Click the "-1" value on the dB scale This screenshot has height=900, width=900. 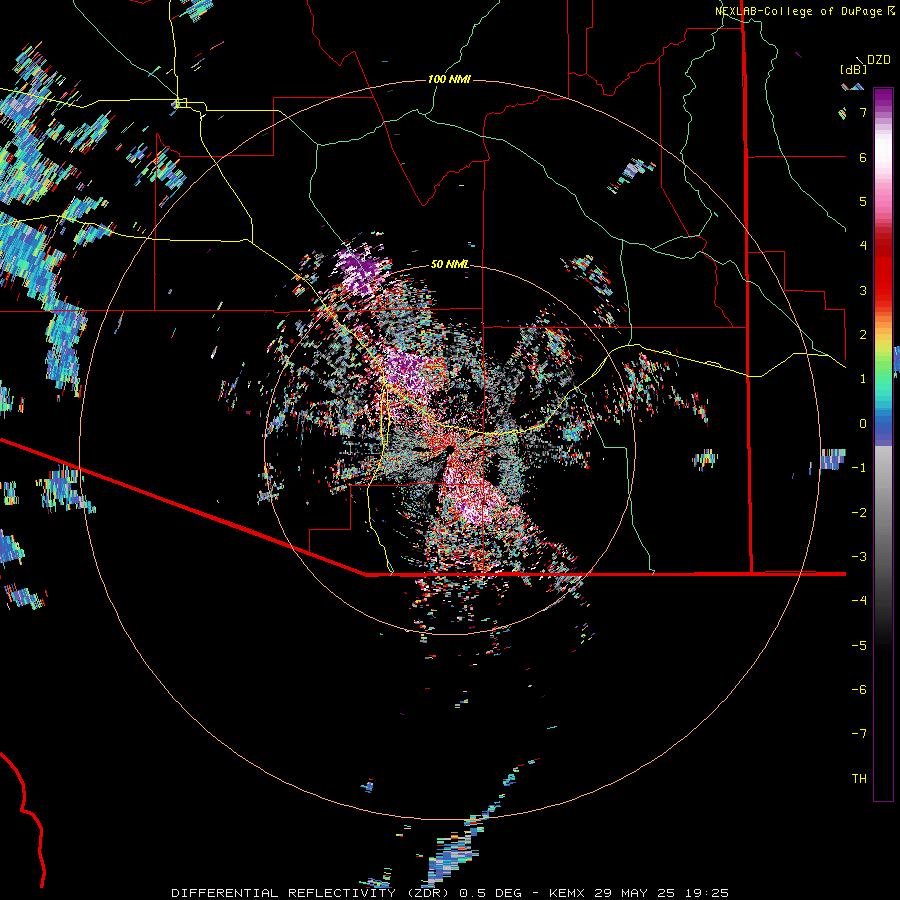(x=859, y=468)
